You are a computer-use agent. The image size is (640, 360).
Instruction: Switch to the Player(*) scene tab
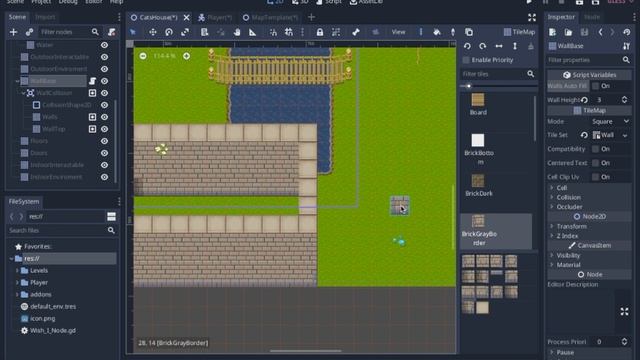(216, 17)
